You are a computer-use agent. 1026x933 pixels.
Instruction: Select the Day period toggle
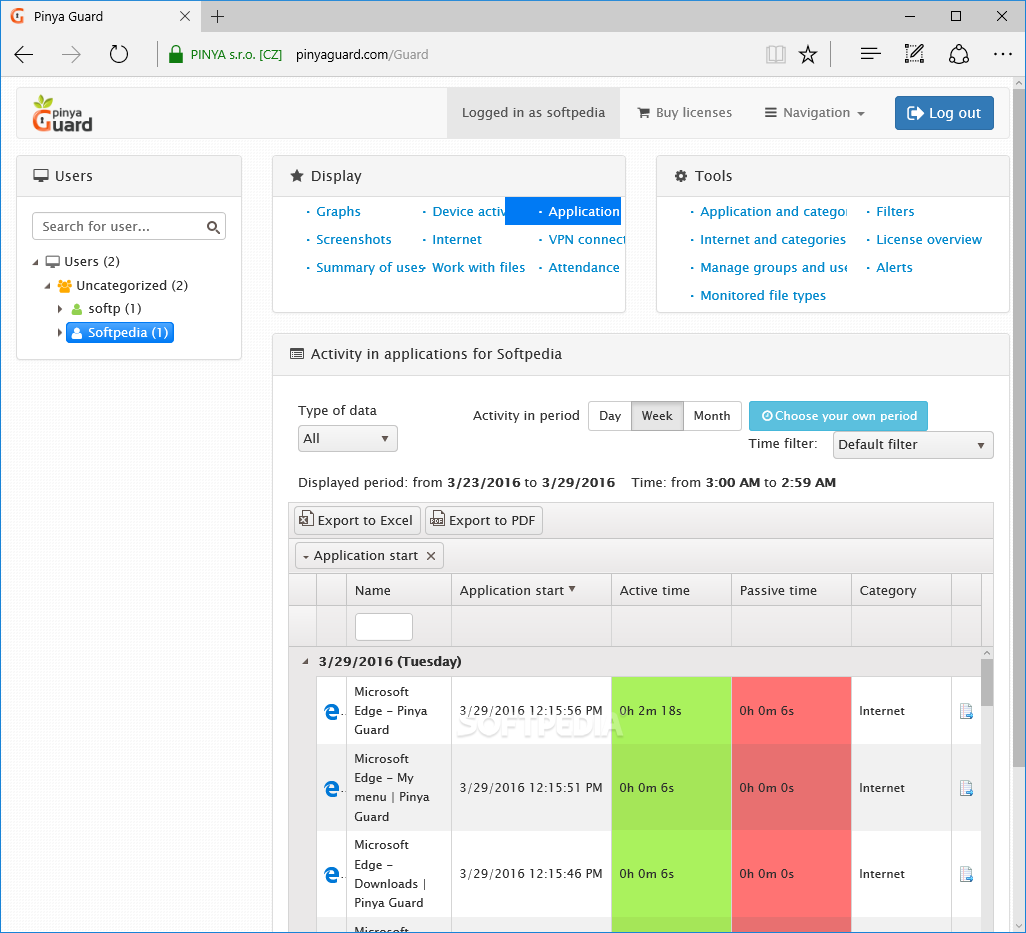coord(610,416)
